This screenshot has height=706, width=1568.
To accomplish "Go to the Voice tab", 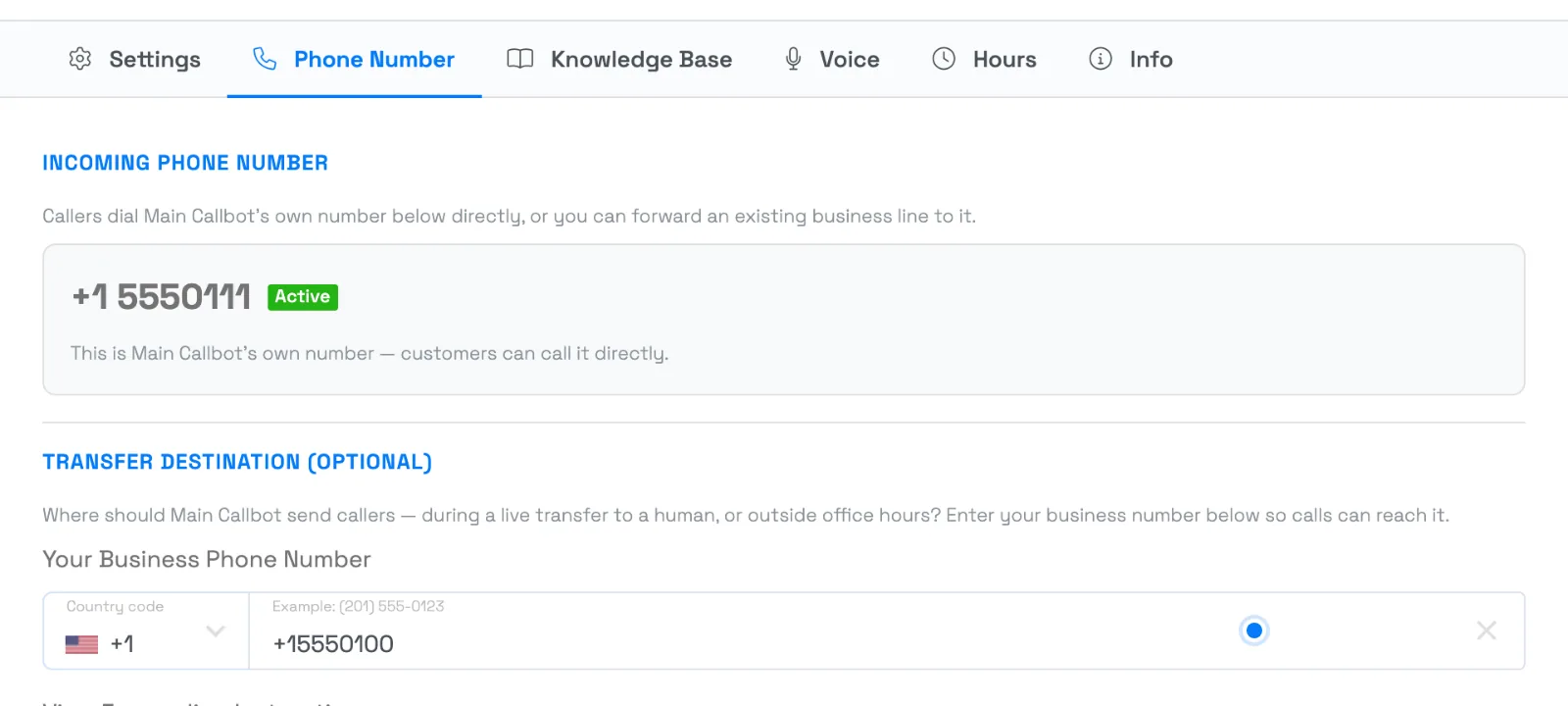I will click(x=833, y=59).
